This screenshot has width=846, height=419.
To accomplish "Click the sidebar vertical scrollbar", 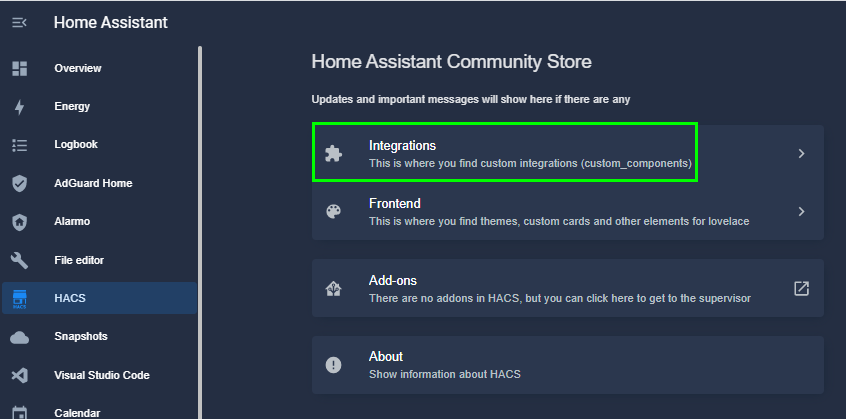I will click(x=200, y=232).
